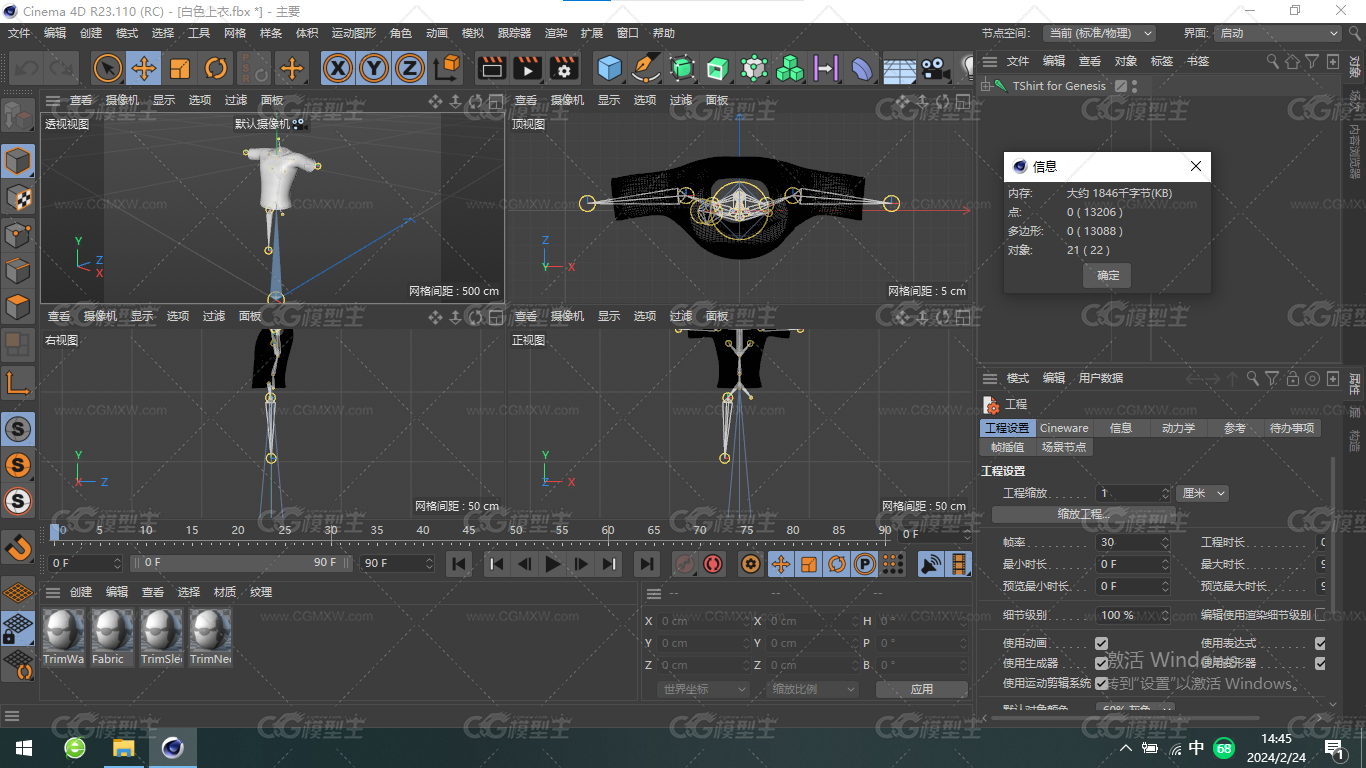Click the 缩放工程 button

pos(1084,514)
